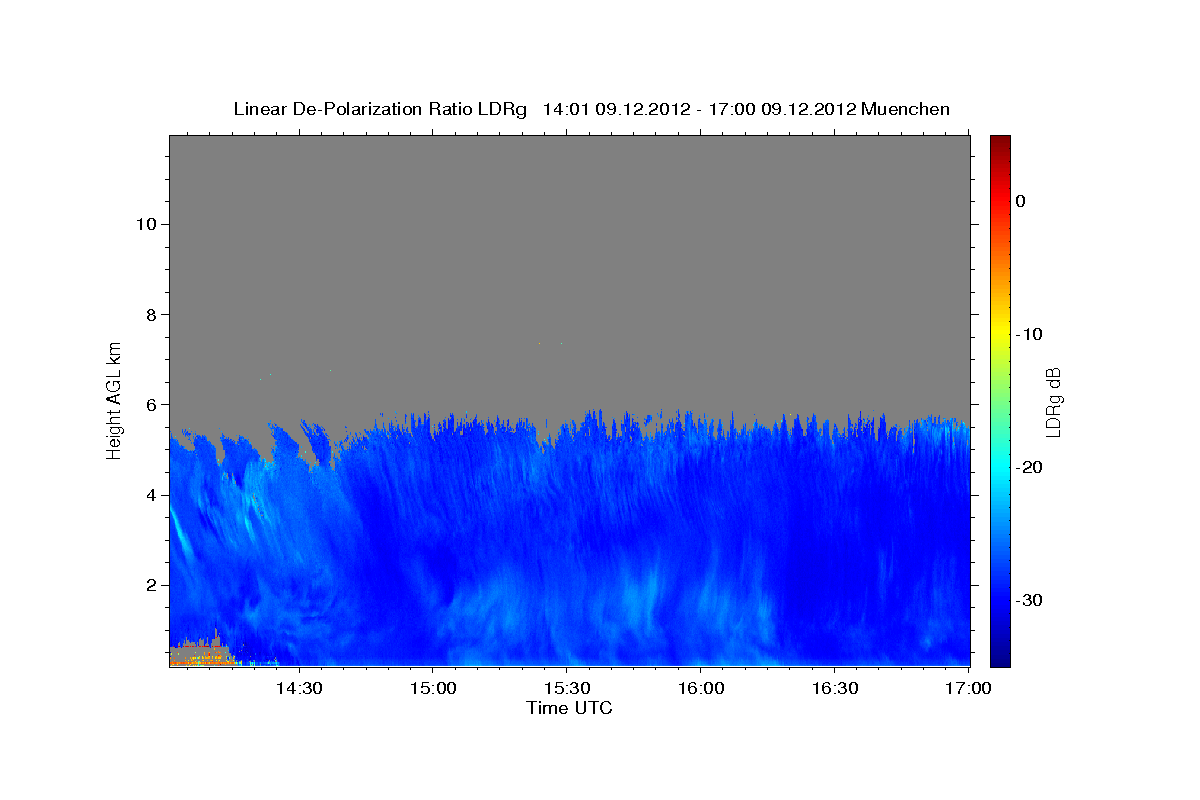This screenshot has width=1200, height=800.
Task: Select the '17:00' time axis label
Action: click(x=969, y=688)
